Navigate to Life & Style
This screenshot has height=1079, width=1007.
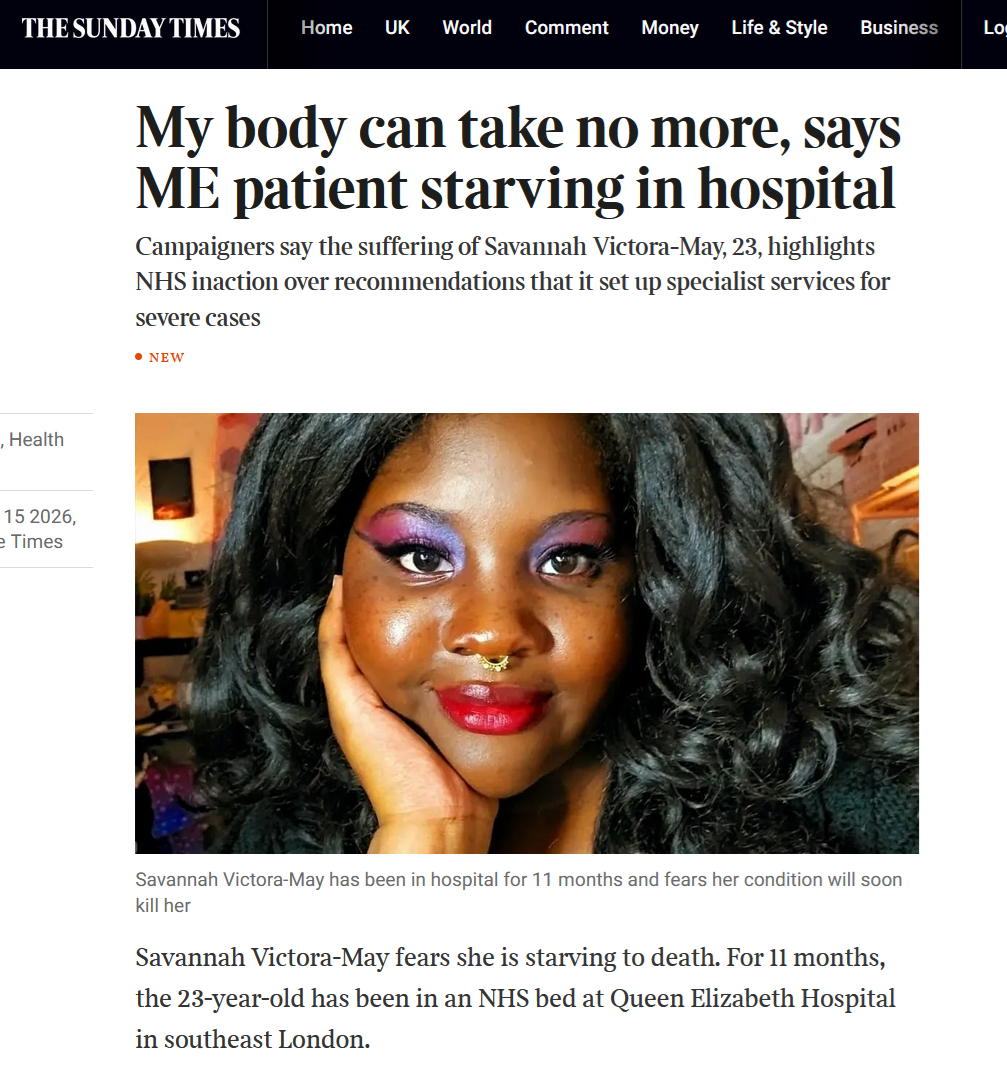(779, 28)
